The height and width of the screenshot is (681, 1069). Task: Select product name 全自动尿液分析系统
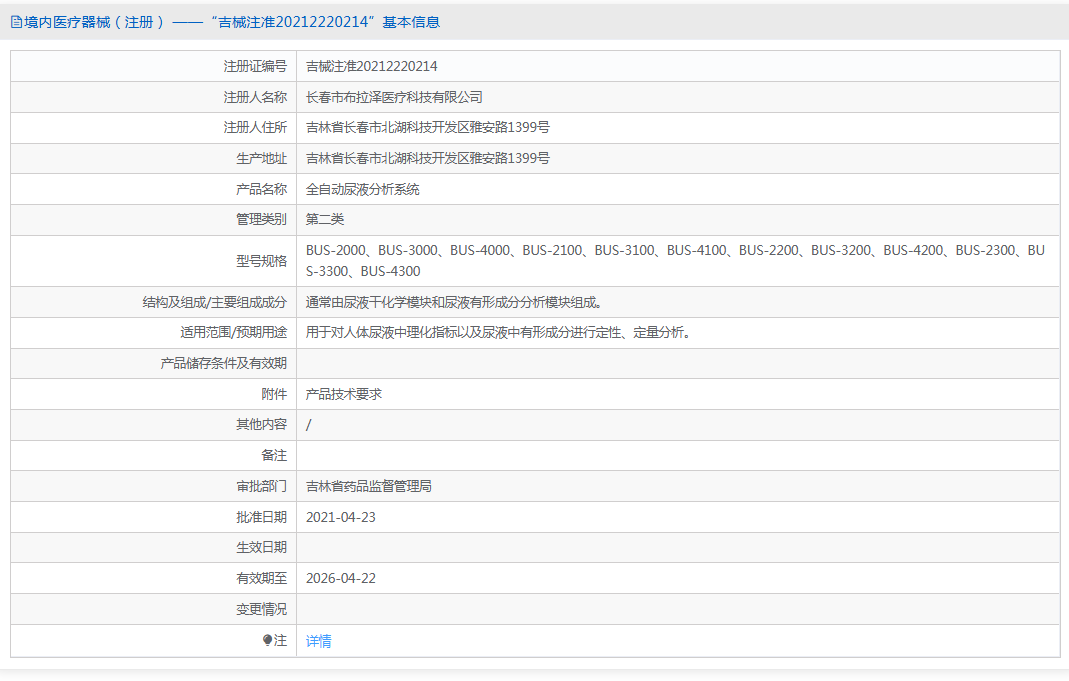click(363, 190)
